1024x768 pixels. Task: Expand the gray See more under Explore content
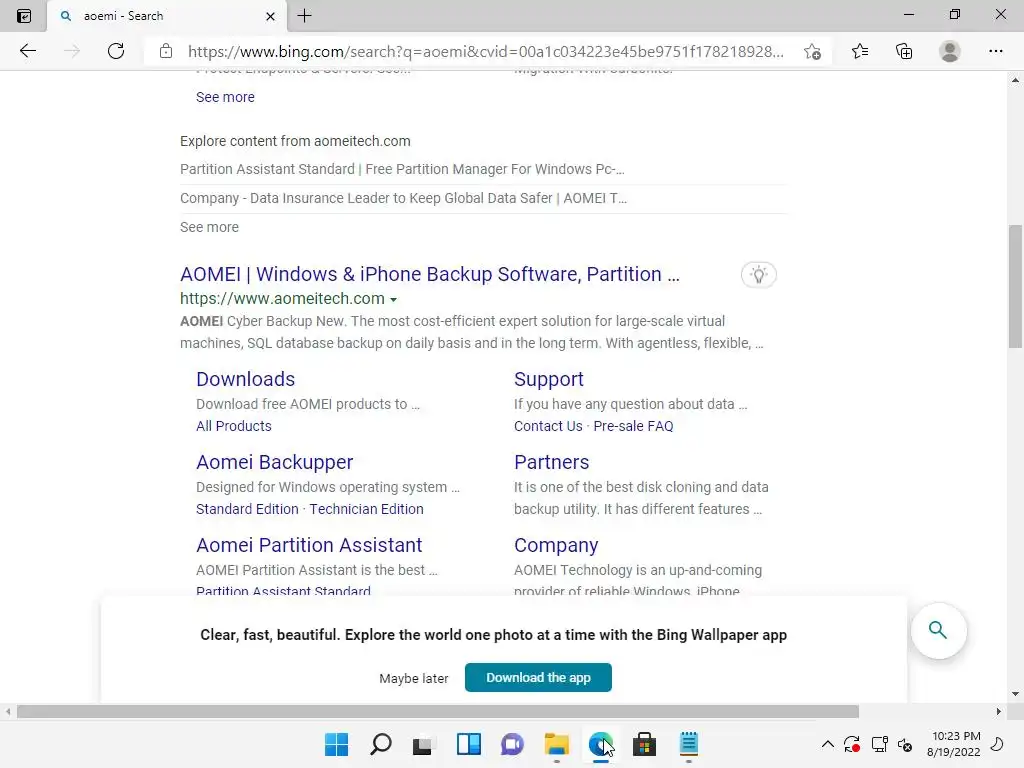pos(209,227)
